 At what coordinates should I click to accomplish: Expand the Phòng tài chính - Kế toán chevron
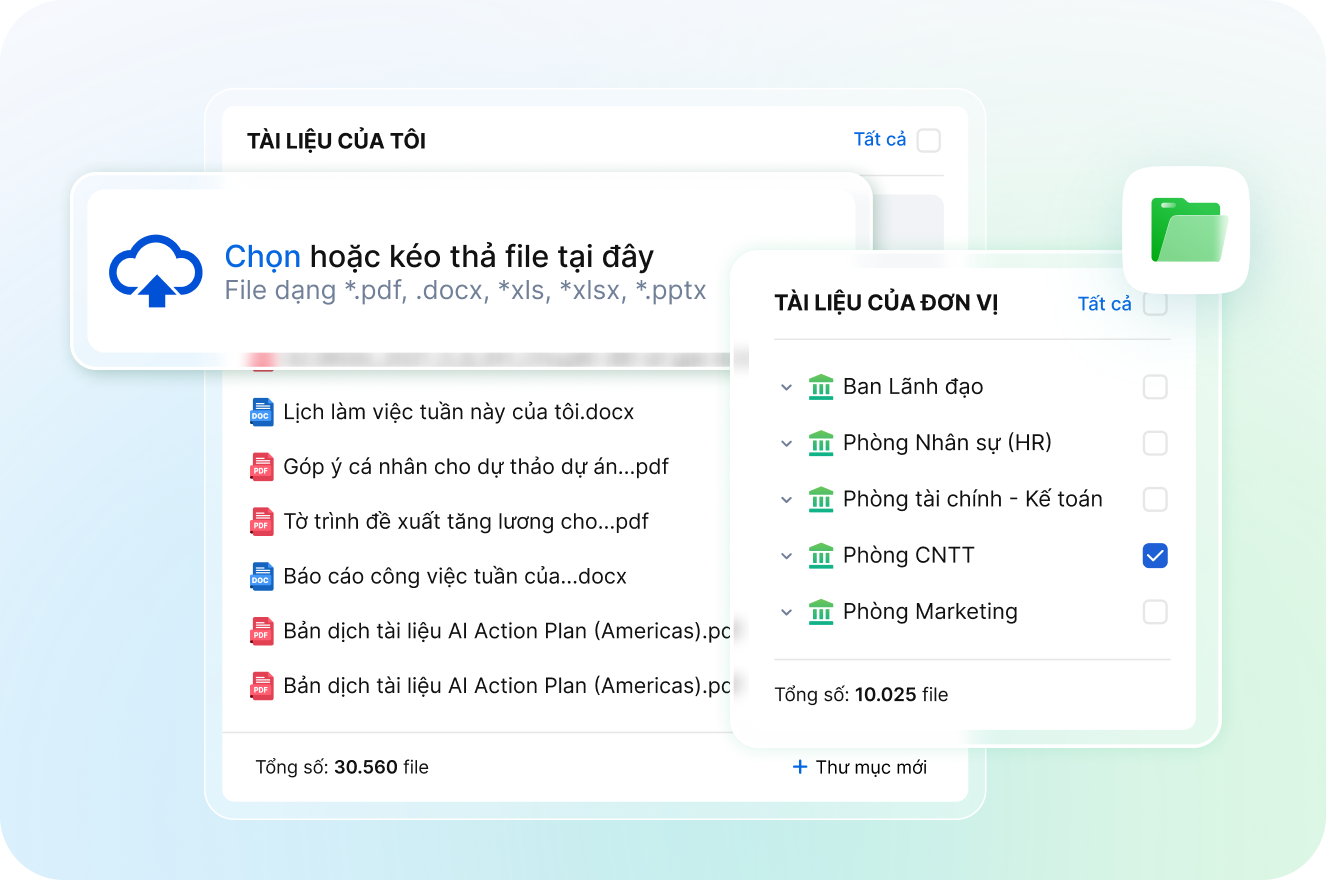coord(786,500)
